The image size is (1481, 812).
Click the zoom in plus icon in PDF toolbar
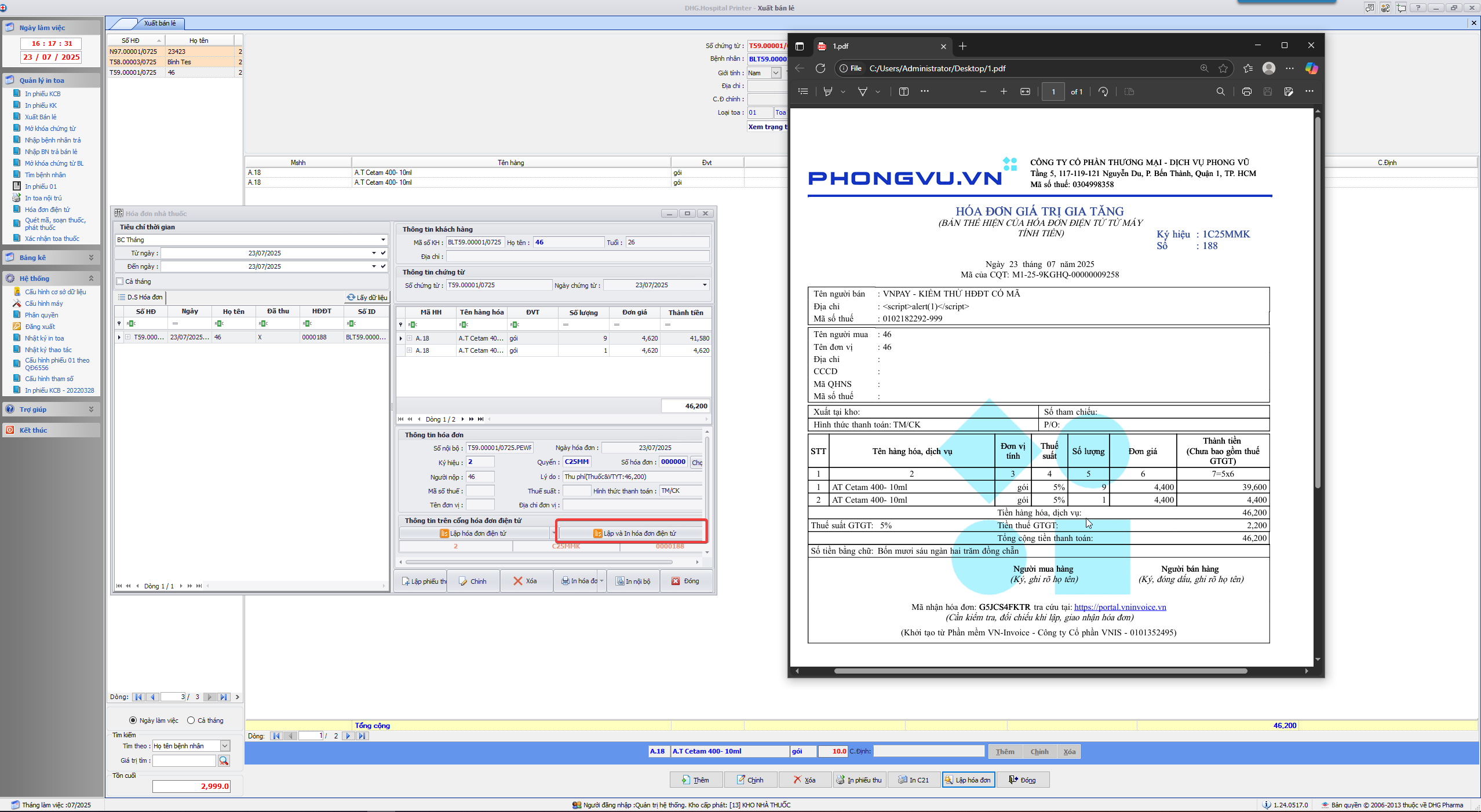coord(1004,92)
